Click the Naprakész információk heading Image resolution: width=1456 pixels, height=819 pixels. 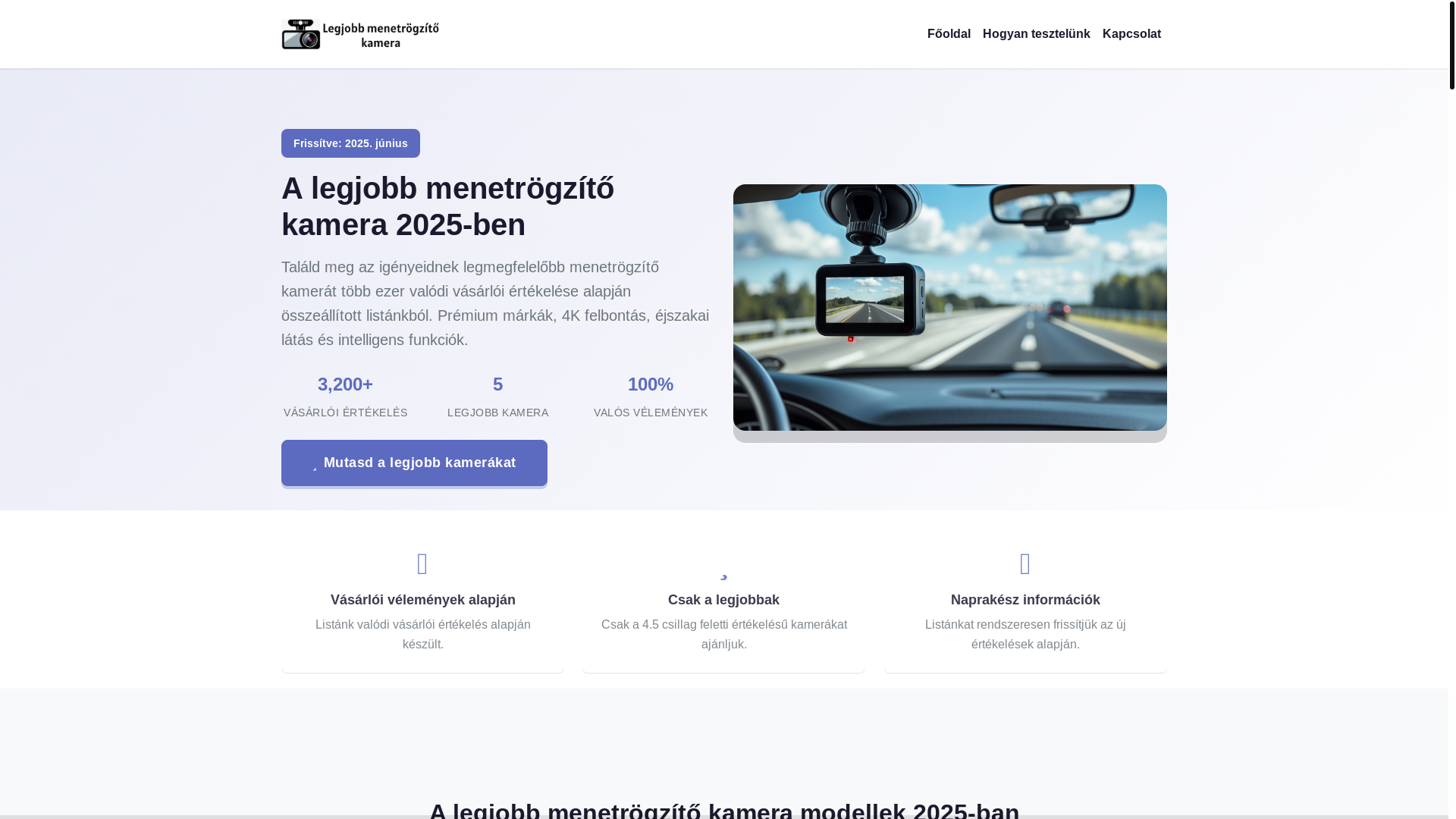click(1025, 600)
